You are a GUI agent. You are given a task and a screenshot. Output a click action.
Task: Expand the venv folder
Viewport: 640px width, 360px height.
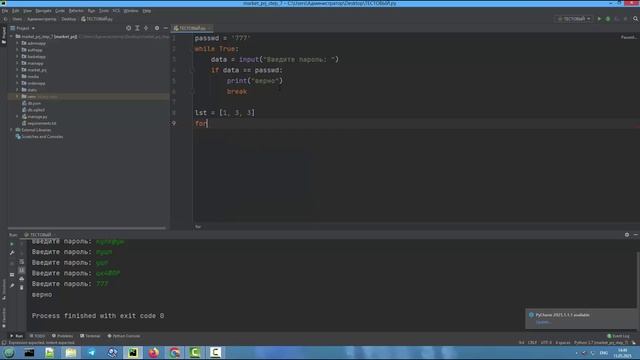(x=18, y=96)
